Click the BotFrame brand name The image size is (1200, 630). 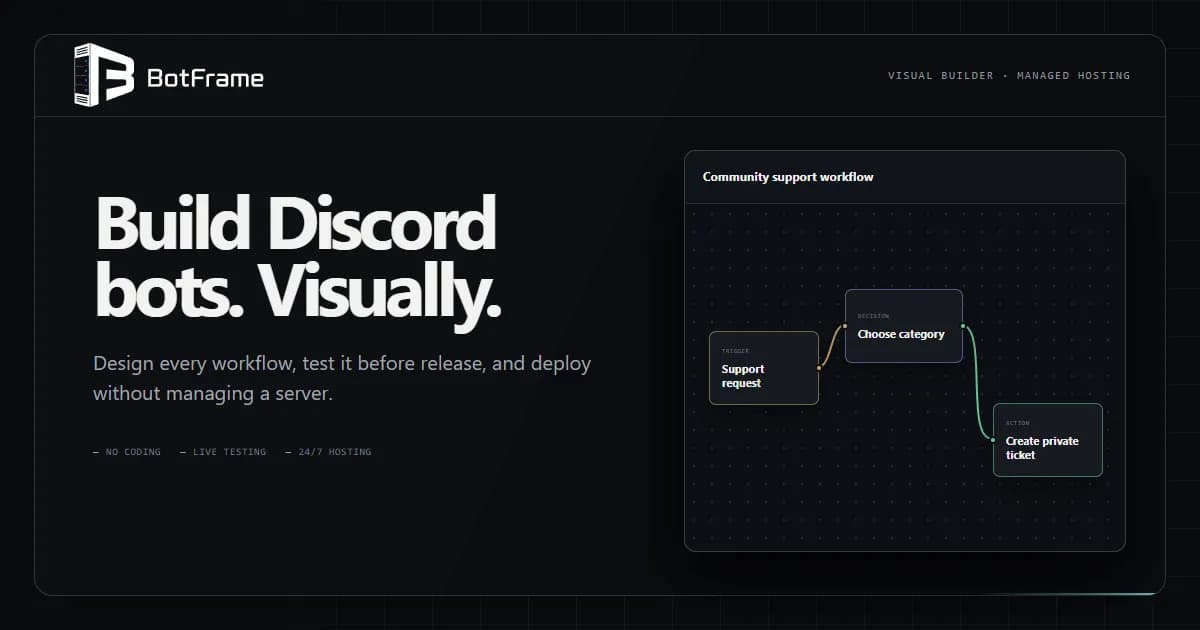coord(205,77)
